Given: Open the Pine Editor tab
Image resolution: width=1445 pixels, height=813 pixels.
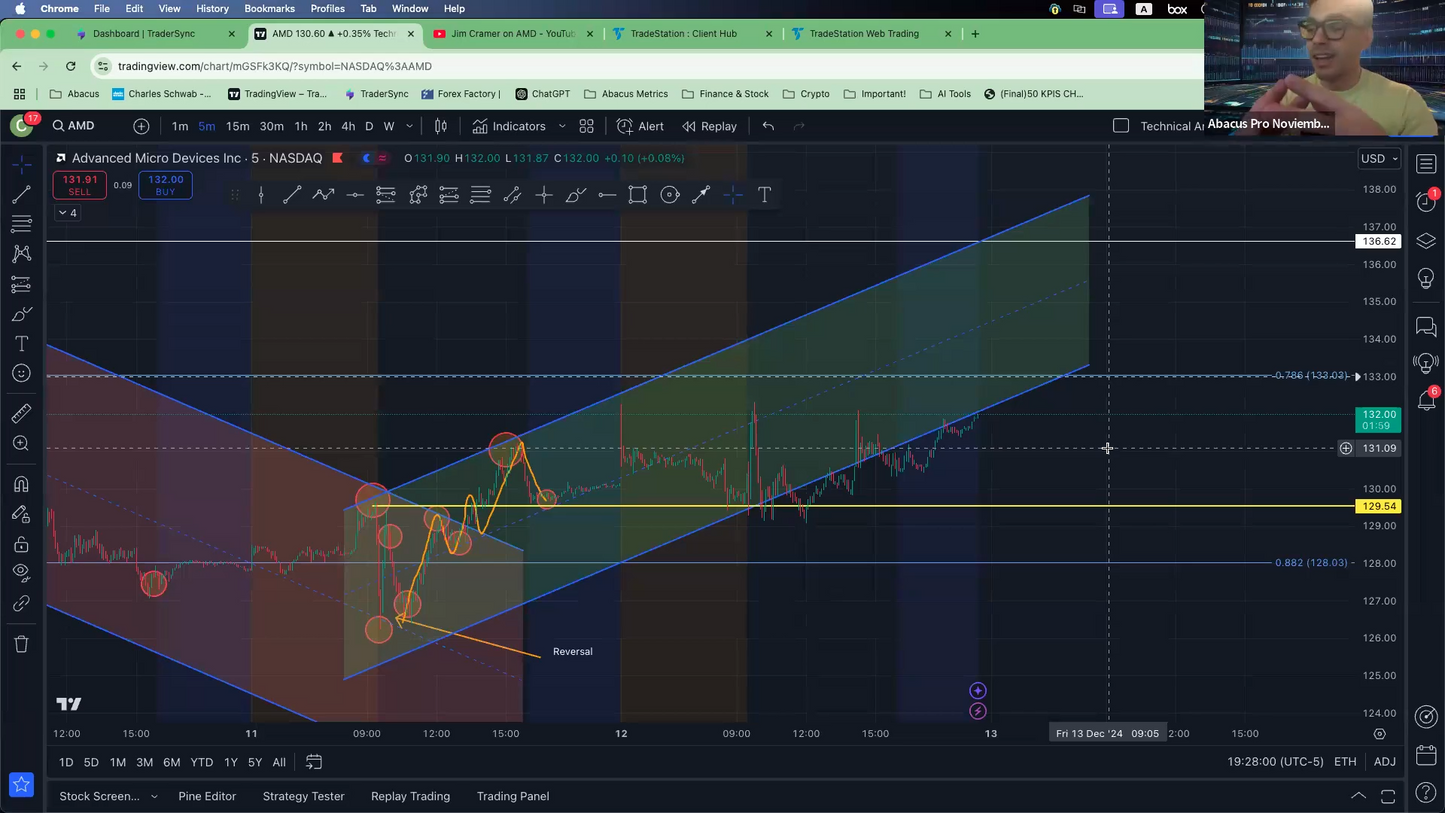Looking at the screenshot, I should tap(207, 796).
